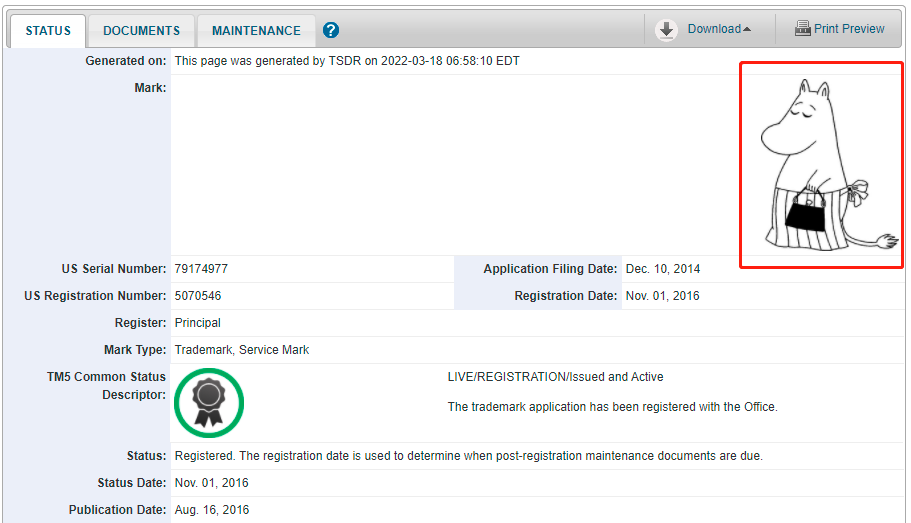Click the 'Registered. The registration date...' status text
The width and height of the screenshot is (911, 523).
[x=468, y=456]
